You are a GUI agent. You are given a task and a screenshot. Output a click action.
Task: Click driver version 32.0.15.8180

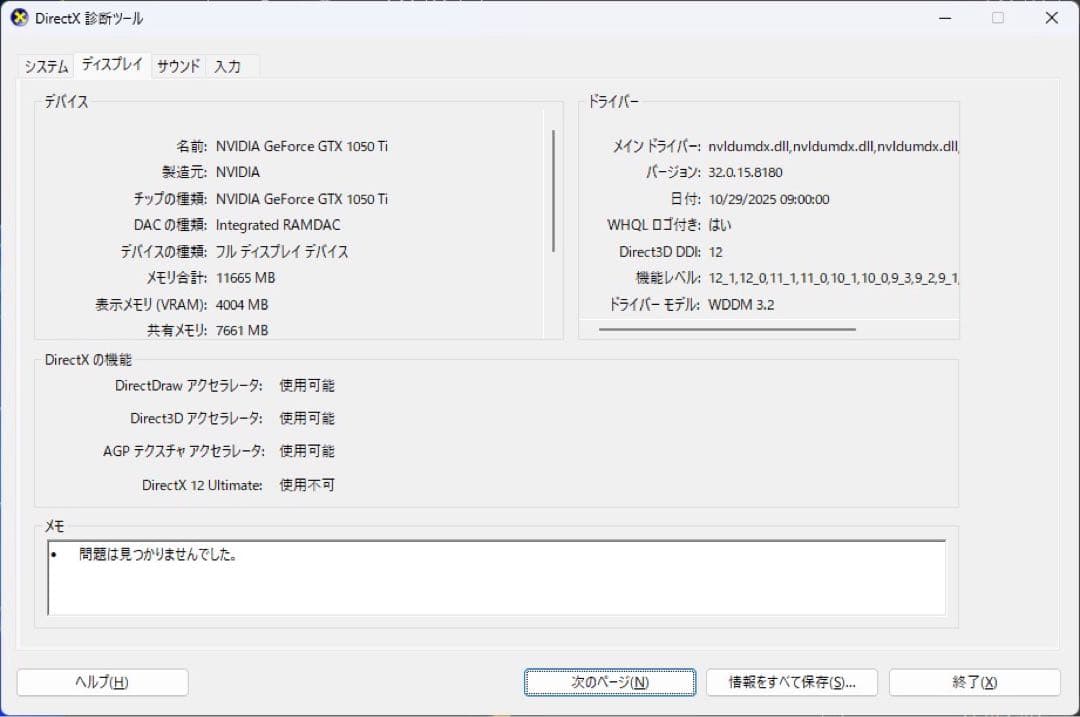[745, 172]
